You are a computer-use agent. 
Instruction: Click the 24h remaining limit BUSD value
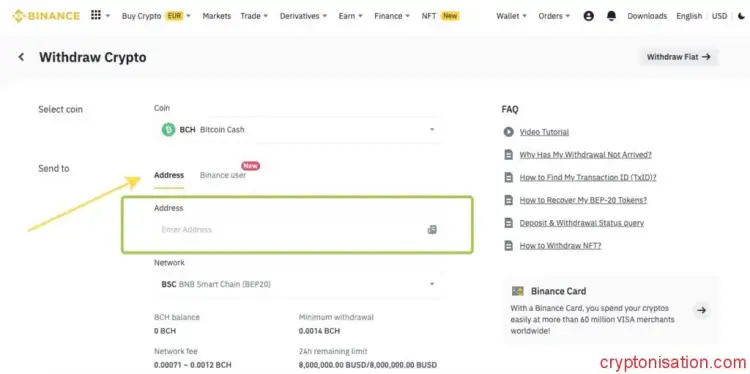[367, 365]
